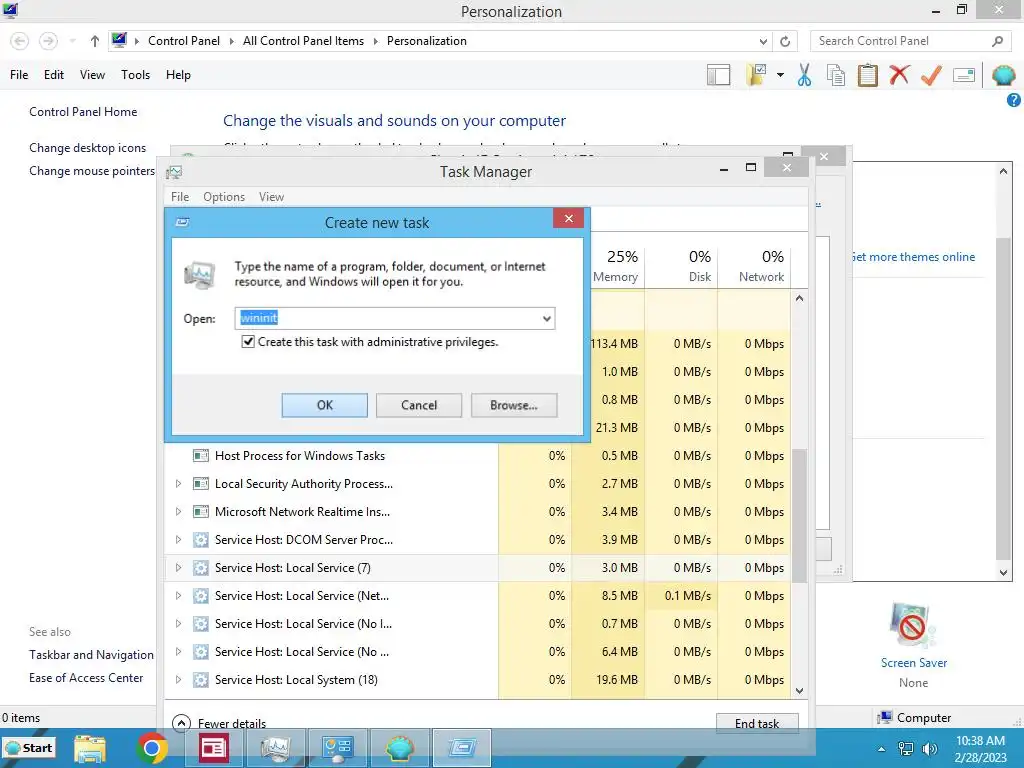The image size is (1024, 768).
Task: Click the Rename toolbar icon
Action: point(964,75)
